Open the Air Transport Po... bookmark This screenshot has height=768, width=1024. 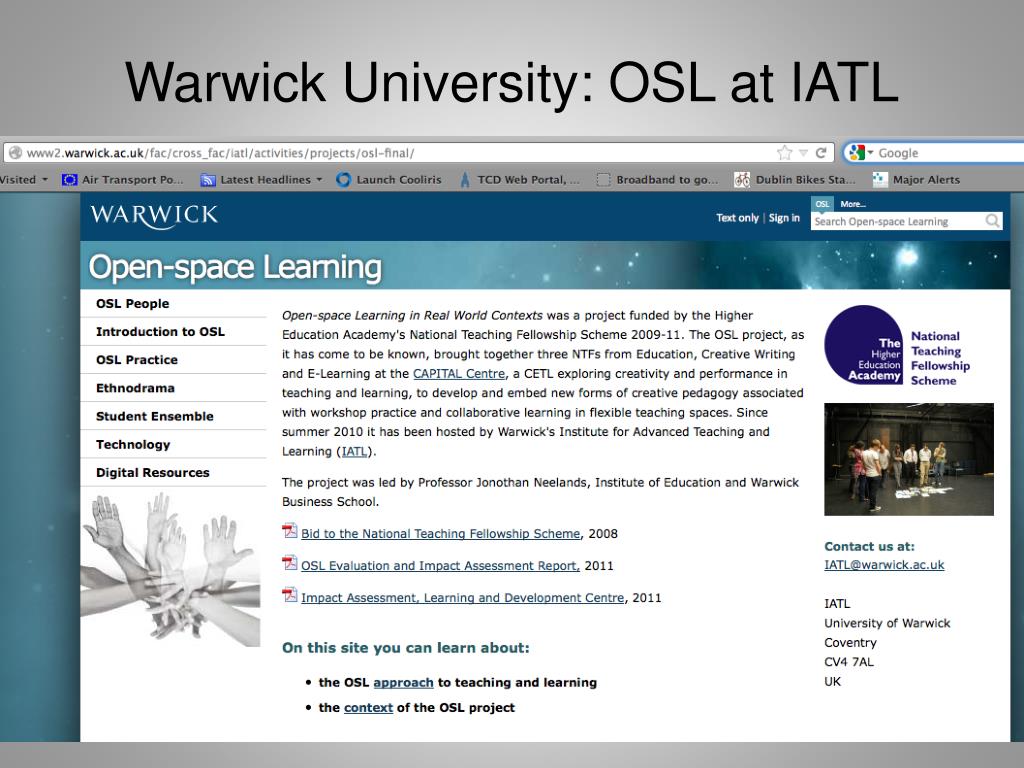coord(123,180)
